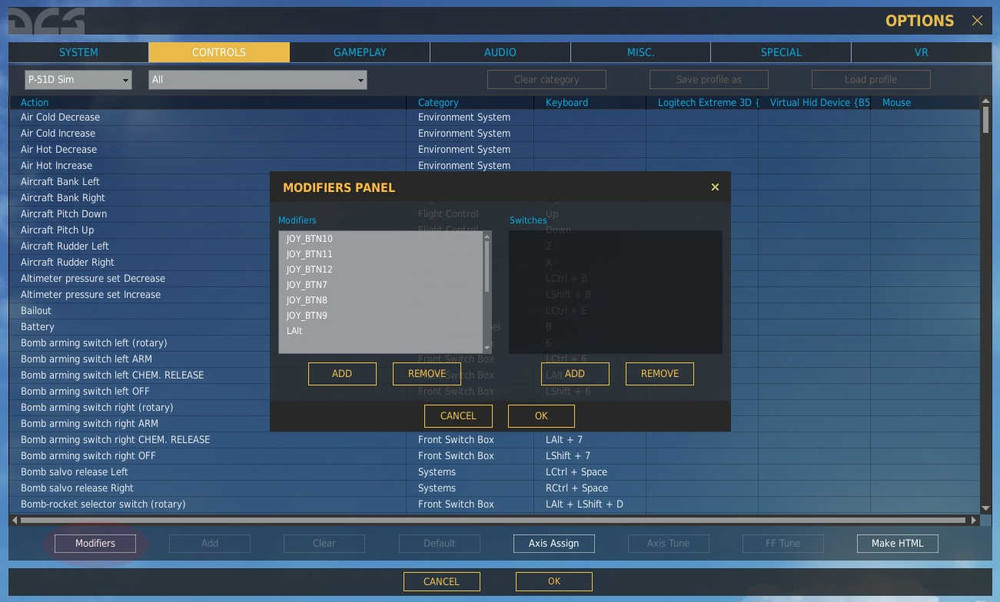The height and width of the screenshot is (602, 1000).
Task: Click the Clear category button
Action: tap(547, 80)
